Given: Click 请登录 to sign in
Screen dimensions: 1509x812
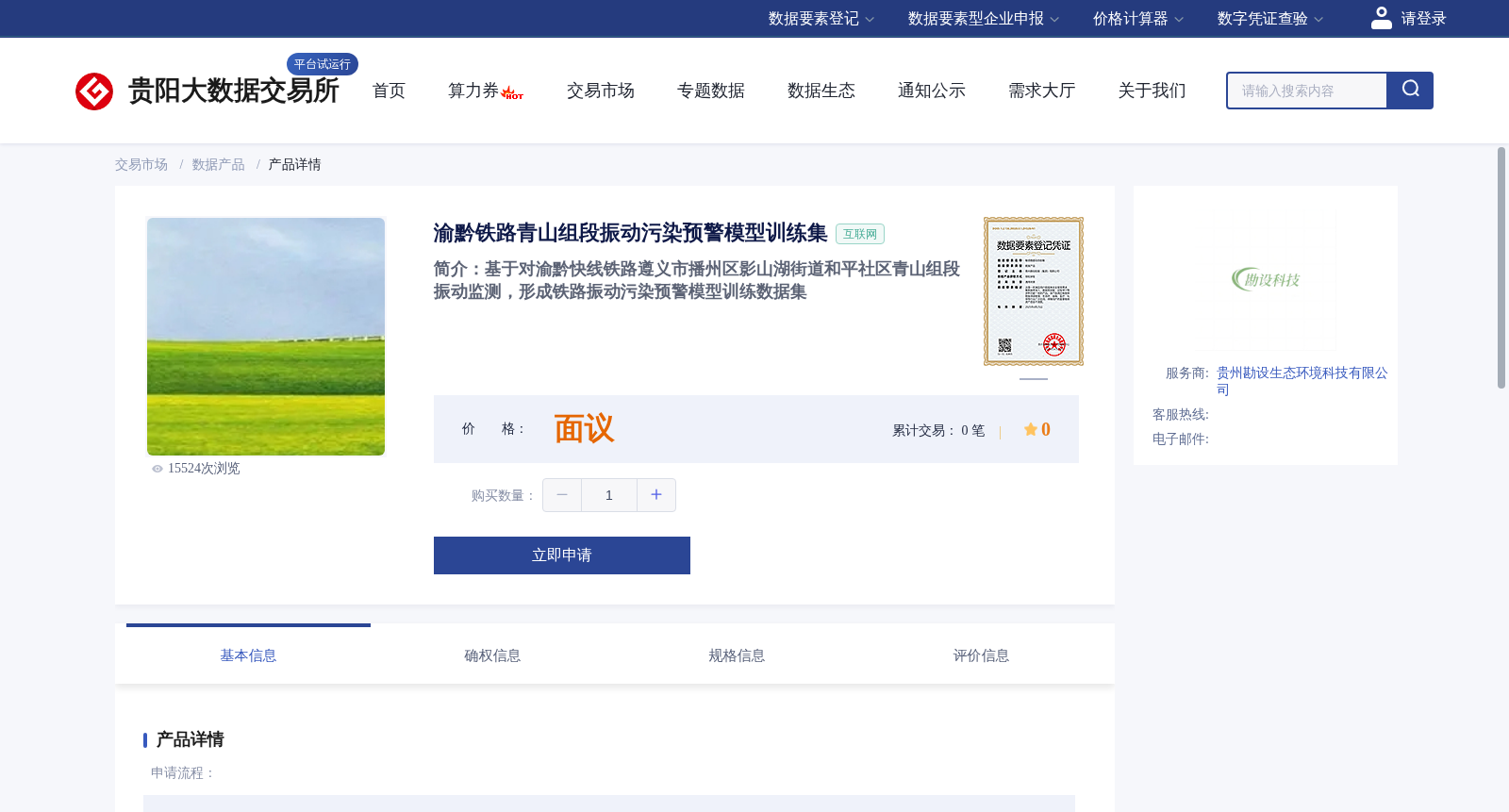Looking at the screenshot, I should point(1423,19).
